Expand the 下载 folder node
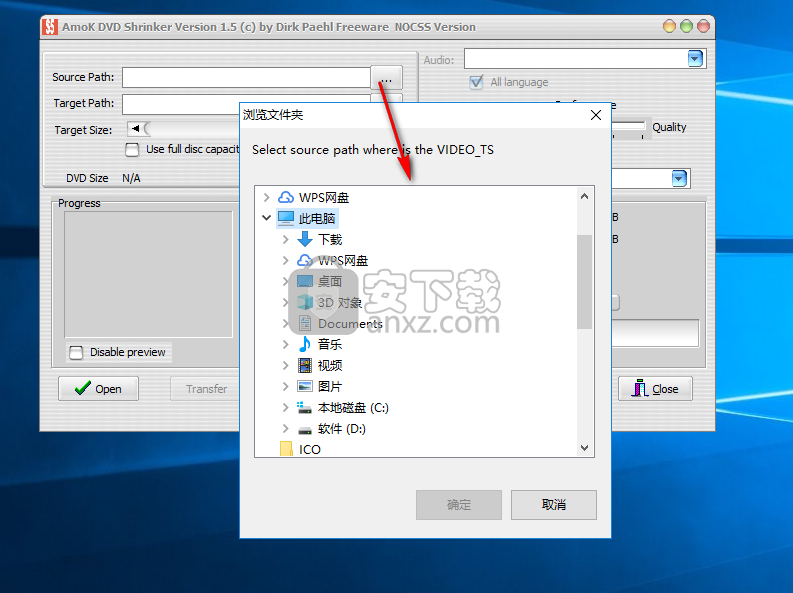 pos(286,239)
